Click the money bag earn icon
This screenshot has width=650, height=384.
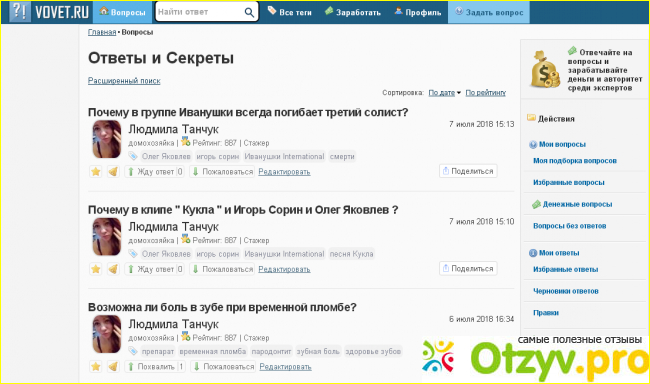click(545, 69)
